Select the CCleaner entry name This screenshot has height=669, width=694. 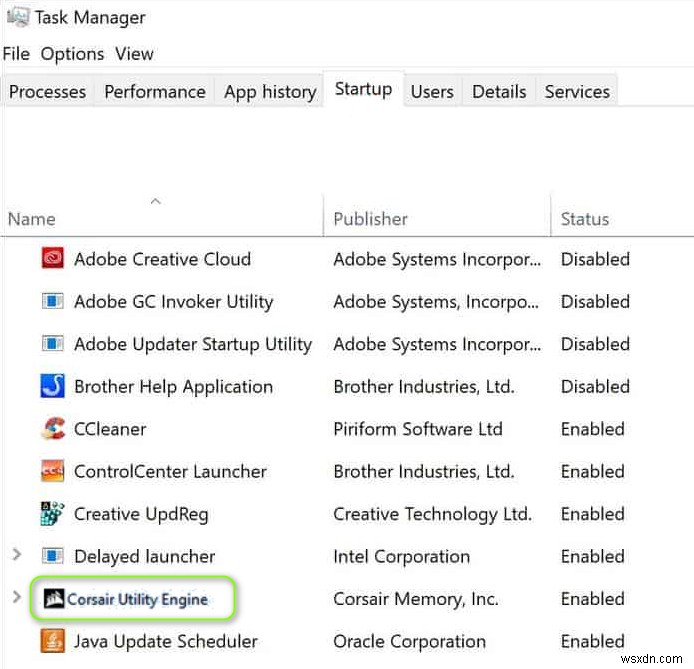pyautogui.click(x=110, y=429)
